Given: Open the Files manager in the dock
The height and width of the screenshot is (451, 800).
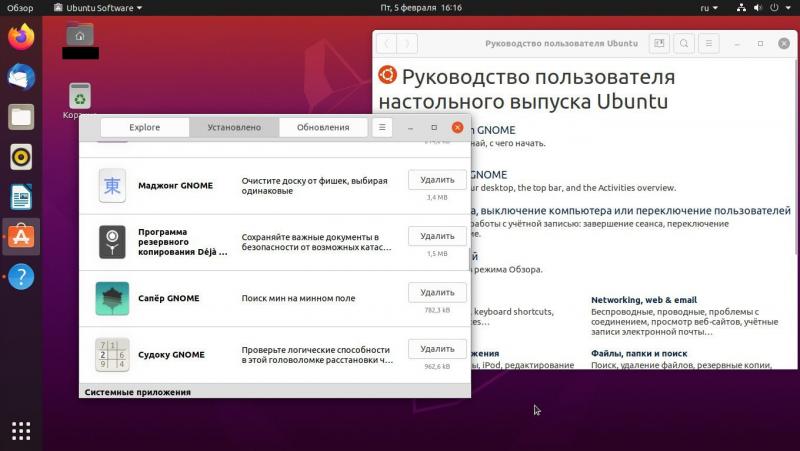Looking at the screenshot, I should coord(21,117).
